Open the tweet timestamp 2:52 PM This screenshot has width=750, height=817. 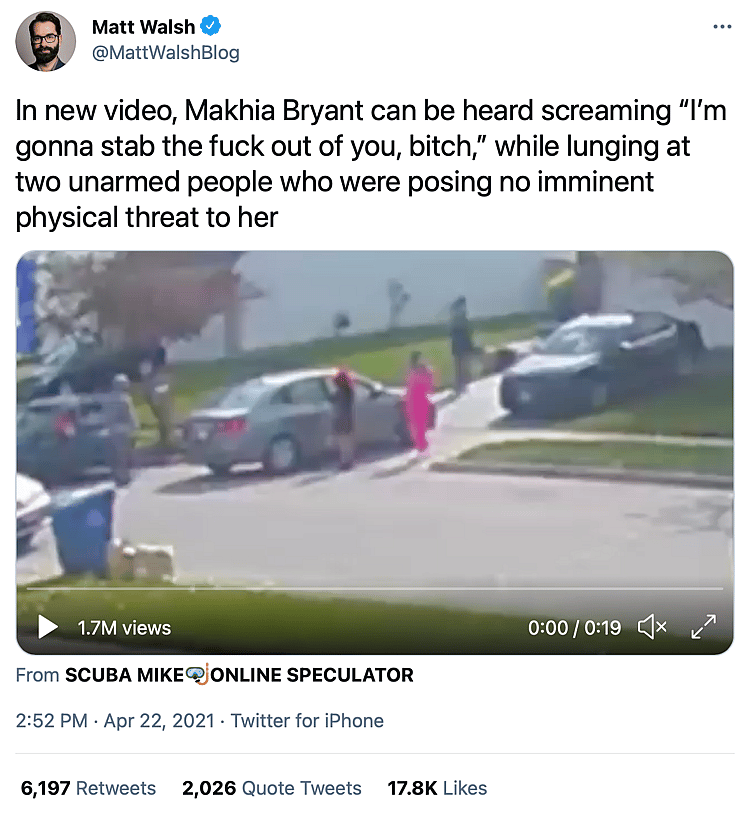52,721
